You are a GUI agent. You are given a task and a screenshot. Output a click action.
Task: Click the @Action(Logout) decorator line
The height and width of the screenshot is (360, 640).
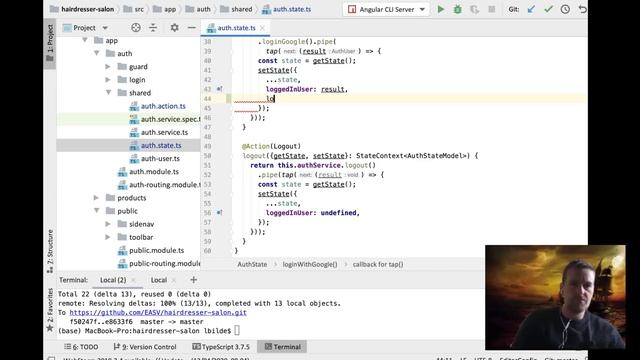pos(271,146)
